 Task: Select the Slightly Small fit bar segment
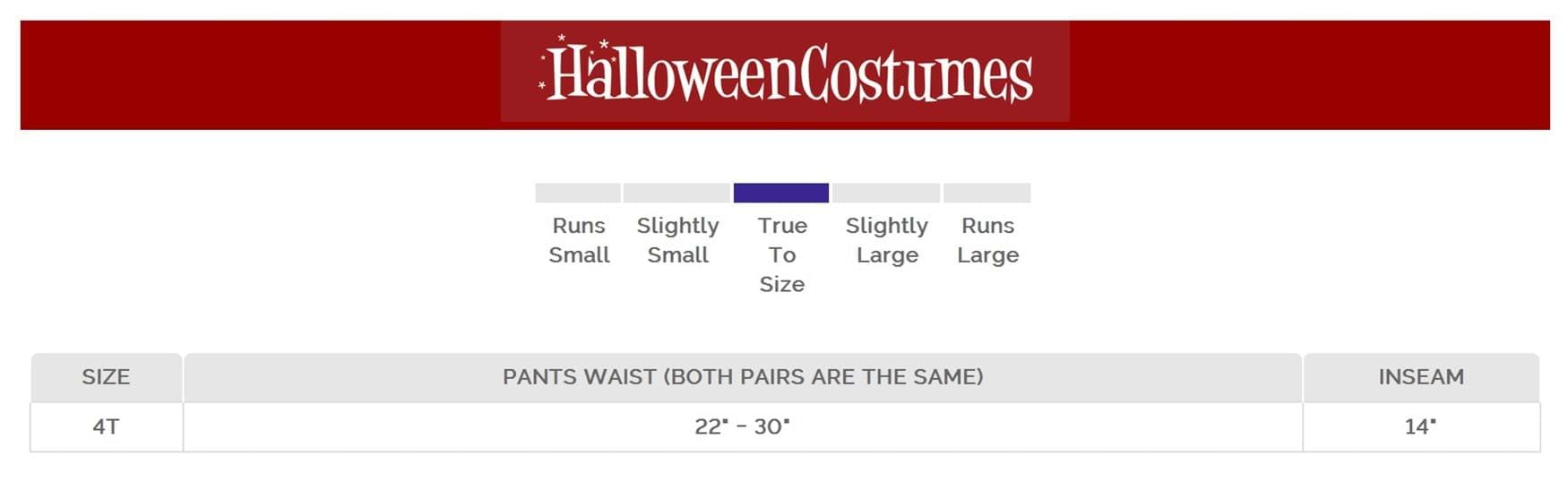[676, 193]
